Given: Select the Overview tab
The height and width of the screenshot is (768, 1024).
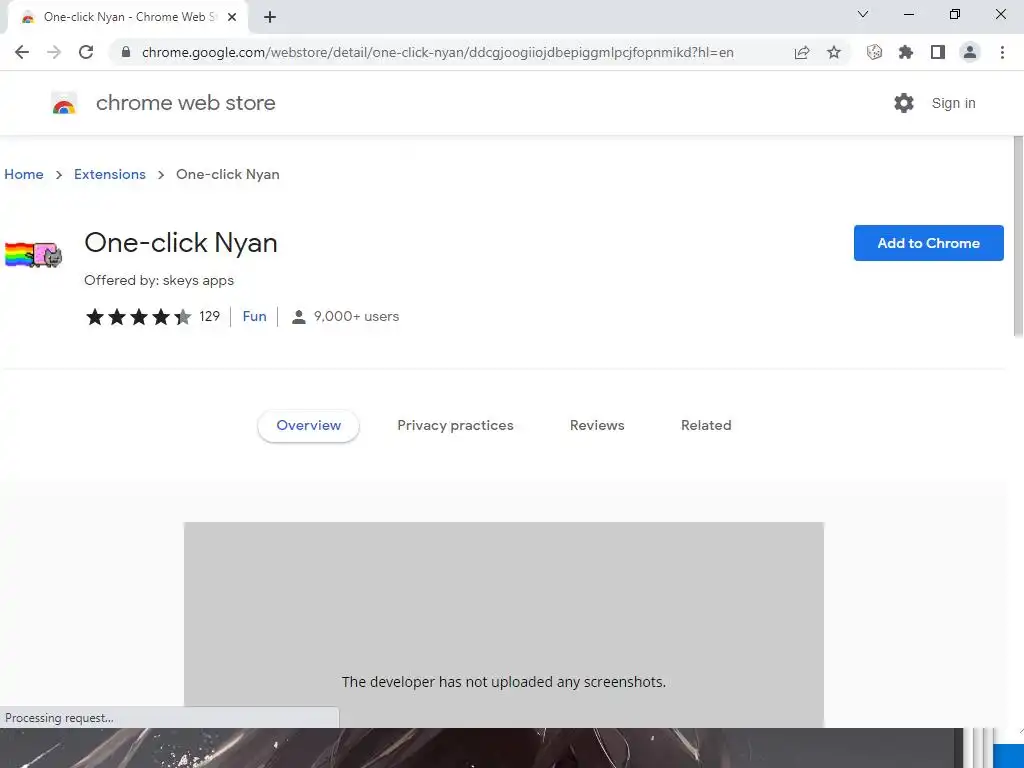Looking at the screenshot, I should click(308, 425).
